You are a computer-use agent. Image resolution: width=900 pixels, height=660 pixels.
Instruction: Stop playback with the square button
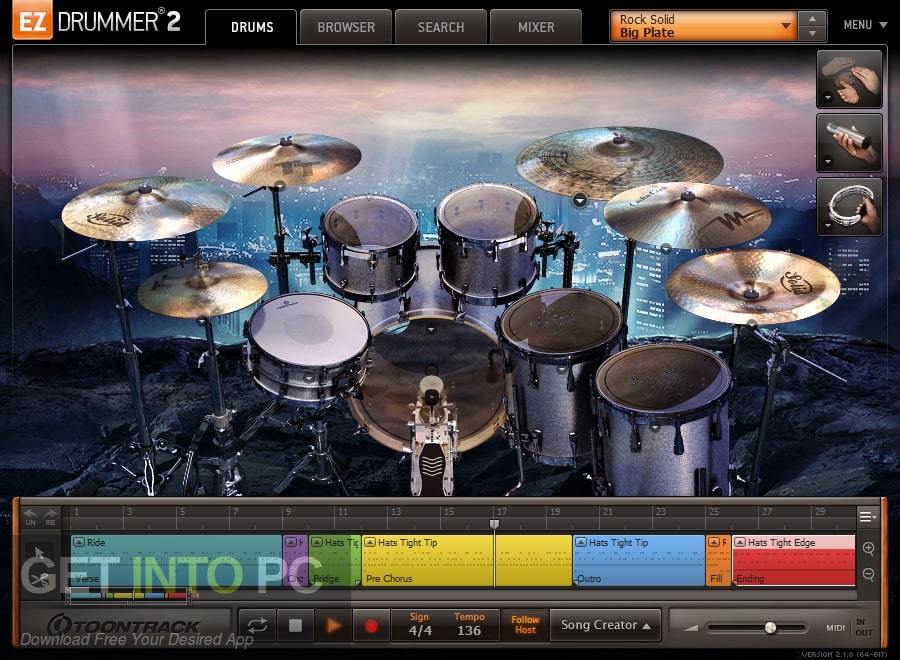pos(295,625)
